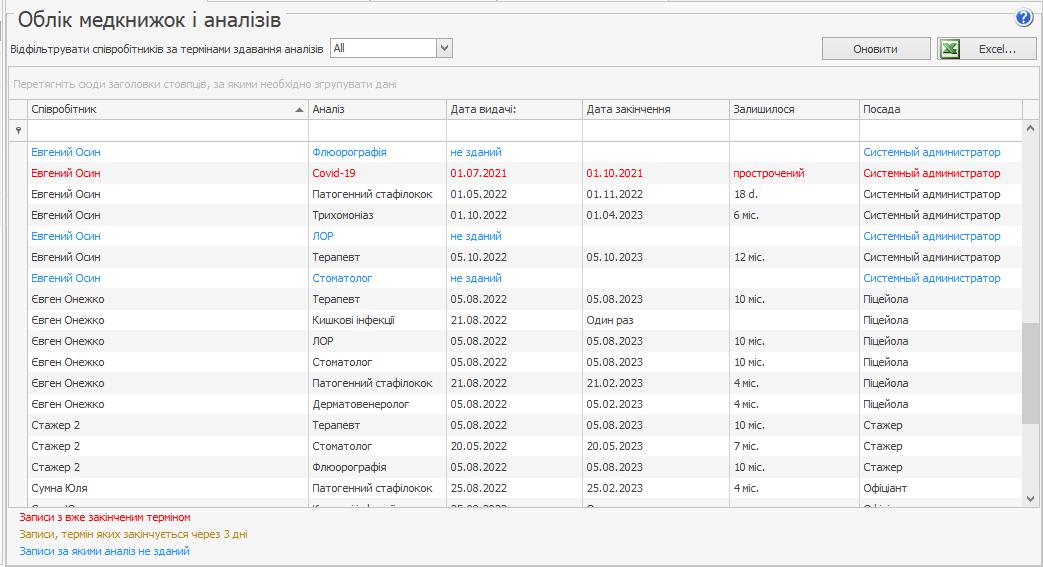
Task: Click the filter row icon at left edge
Action: click(18, 130)
